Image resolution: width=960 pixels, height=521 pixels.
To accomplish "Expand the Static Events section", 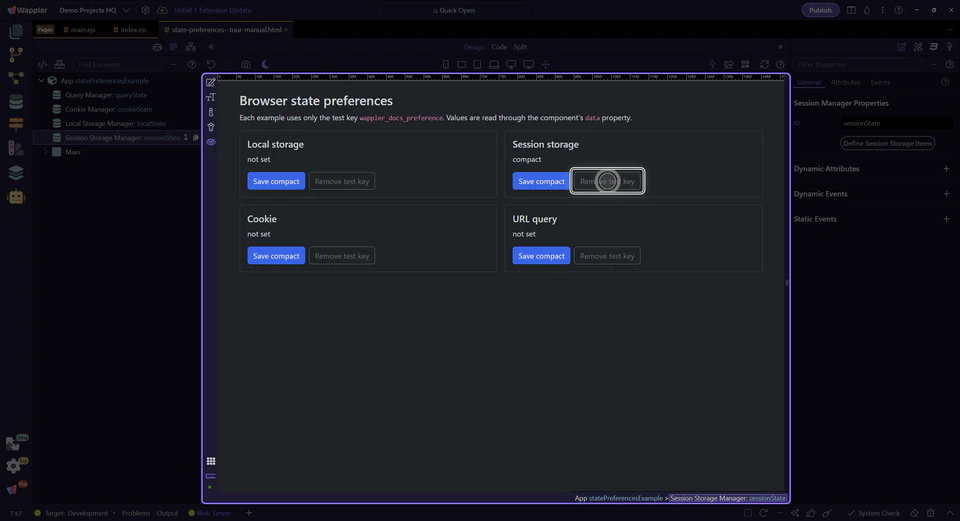I will coord(946,219).
